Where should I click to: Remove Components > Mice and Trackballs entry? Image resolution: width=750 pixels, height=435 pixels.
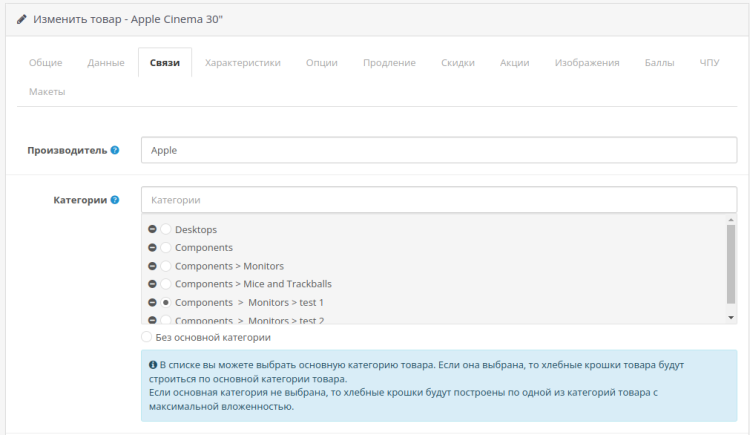pyautogui.click(x=153, y=284)
